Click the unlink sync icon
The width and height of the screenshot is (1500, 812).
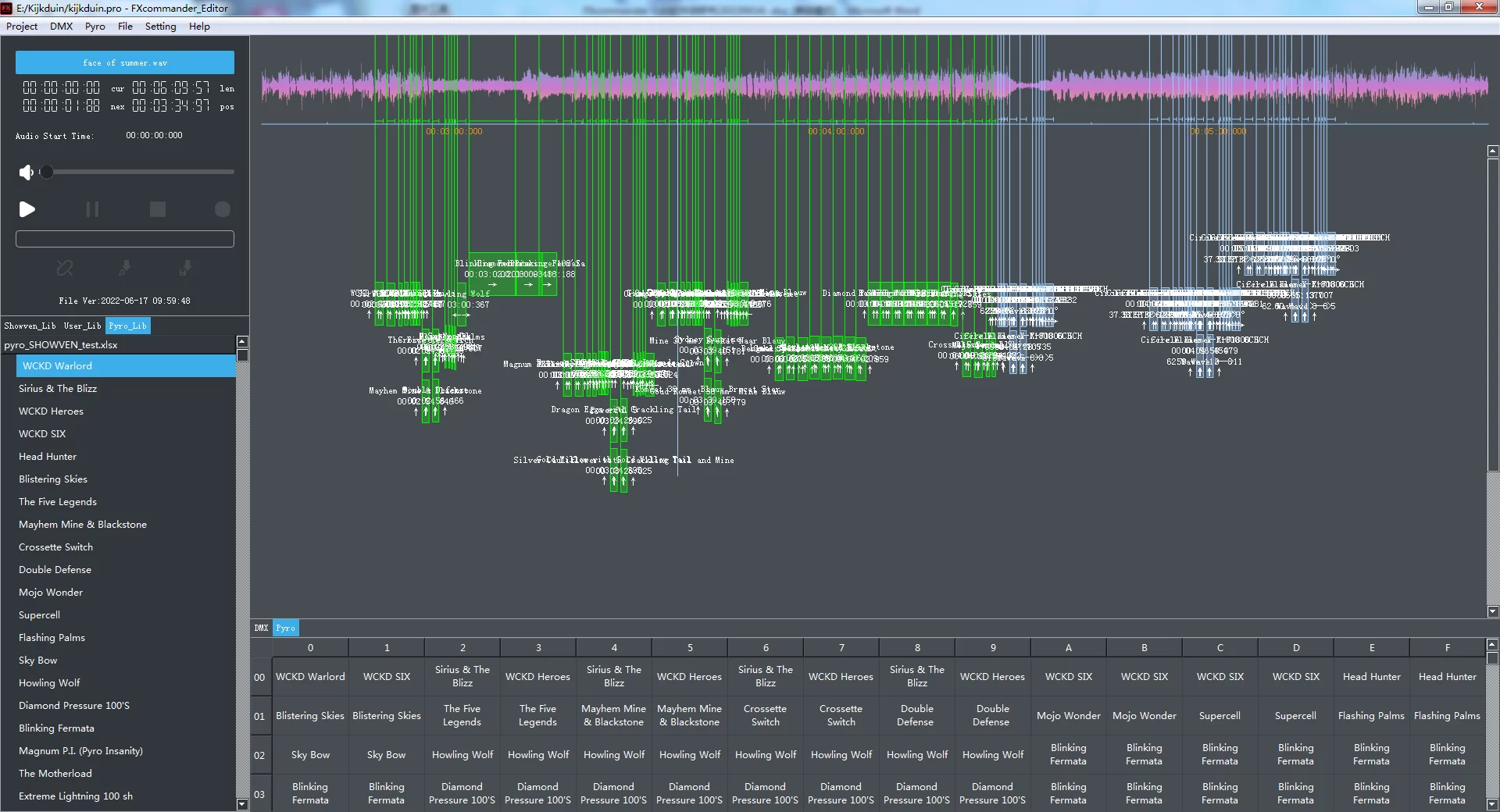coord(65,268)
